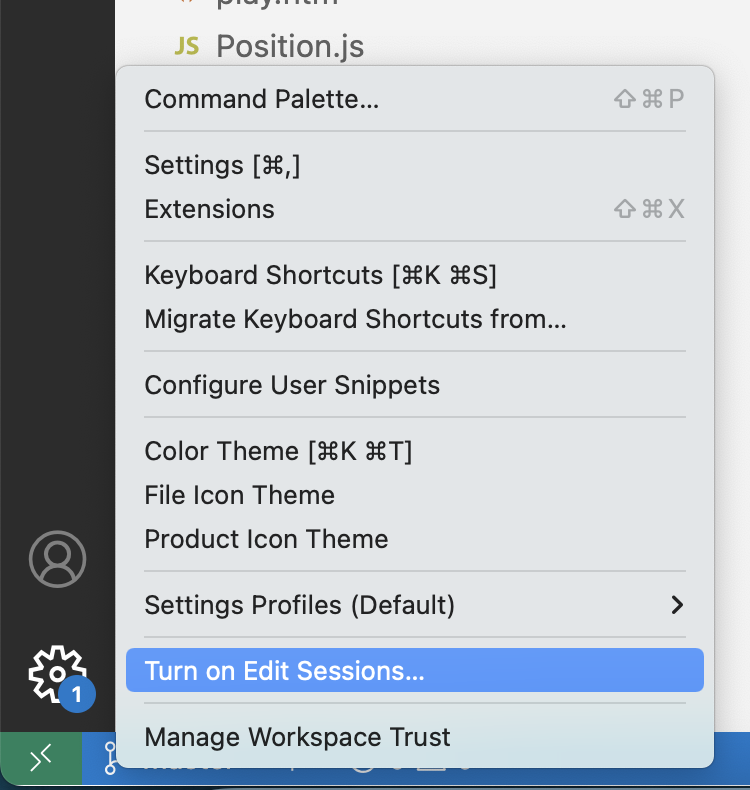Choose File Icon Theme
The height and width of the screenshot is (790, 750).
[x=415, y=495]
